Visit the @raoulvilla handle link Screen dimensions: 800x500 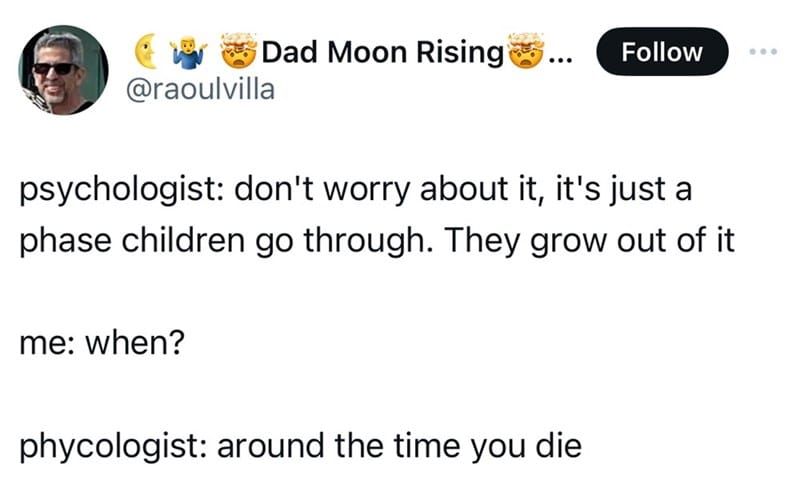[x=200, y=89]
